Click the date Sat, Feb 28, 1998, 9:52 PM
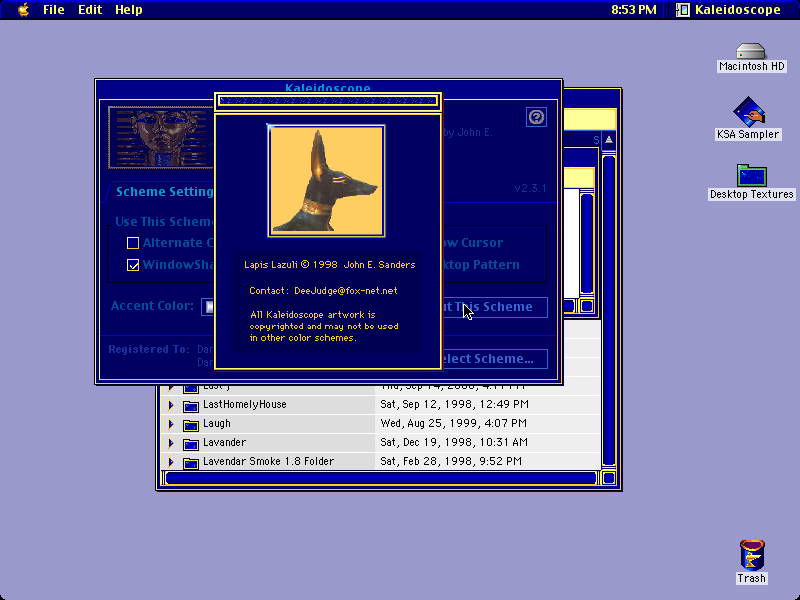The image size is (800, 600). pyautogui.click(x=451, y=461)
